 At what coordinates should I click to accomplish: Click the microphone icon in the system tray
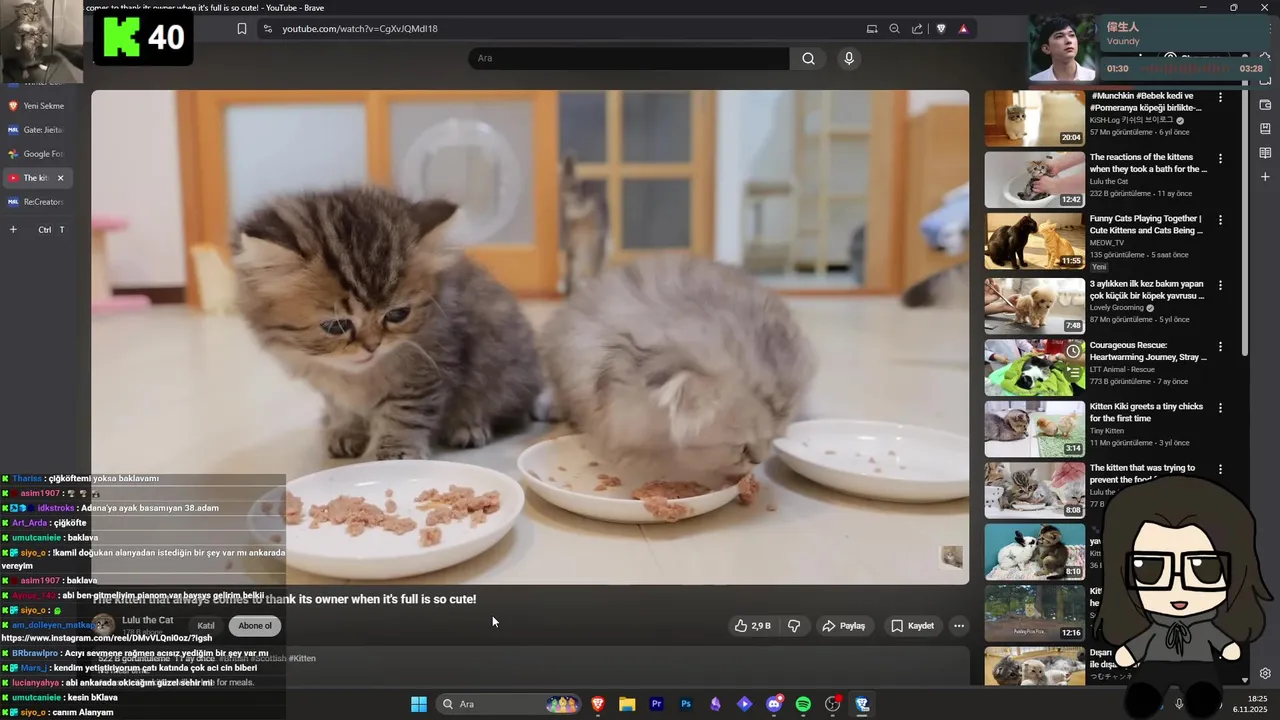[x=1179, y=704]
